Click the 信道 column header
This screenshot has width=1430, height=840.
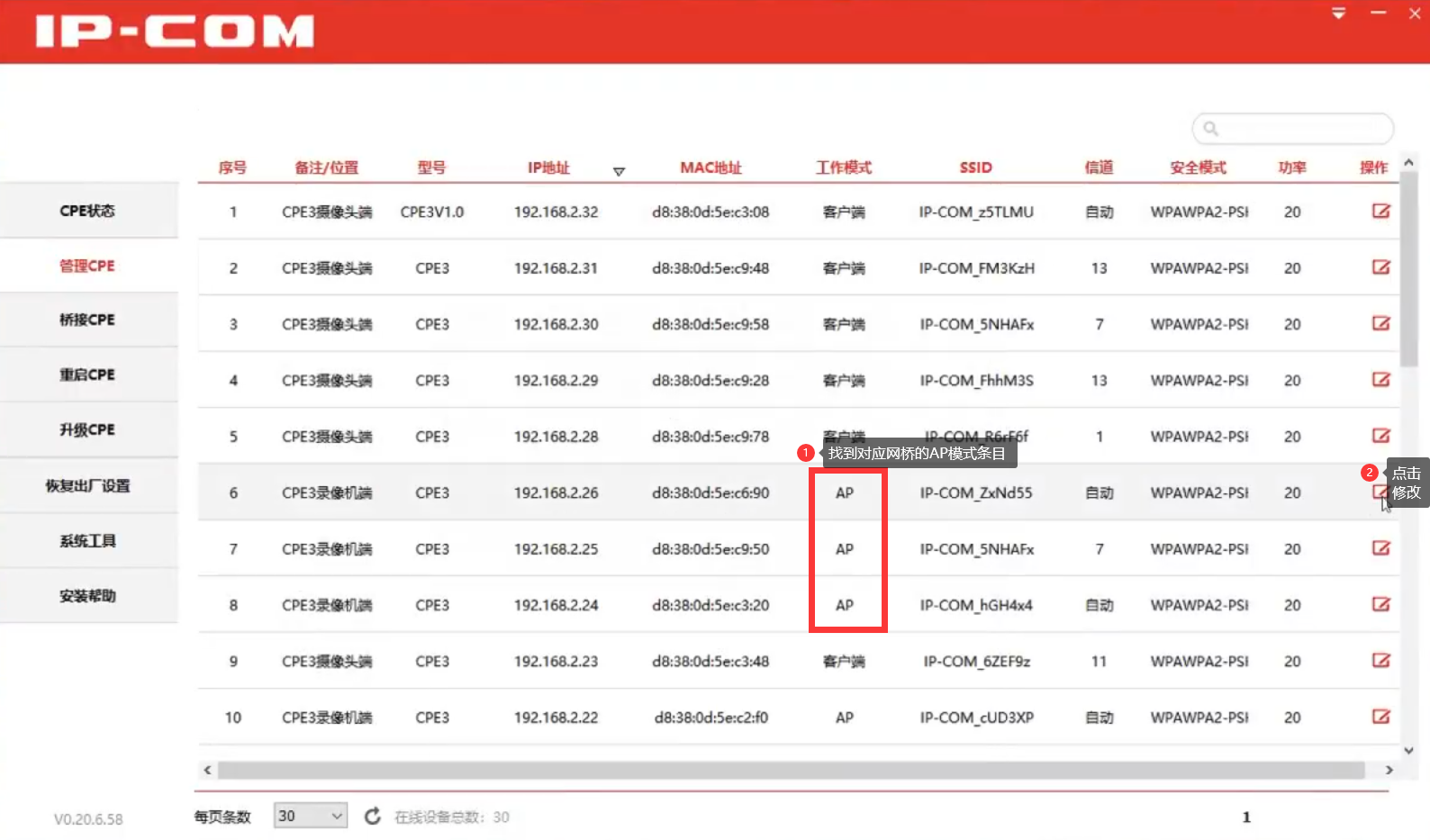click(x=1099, y=167)
